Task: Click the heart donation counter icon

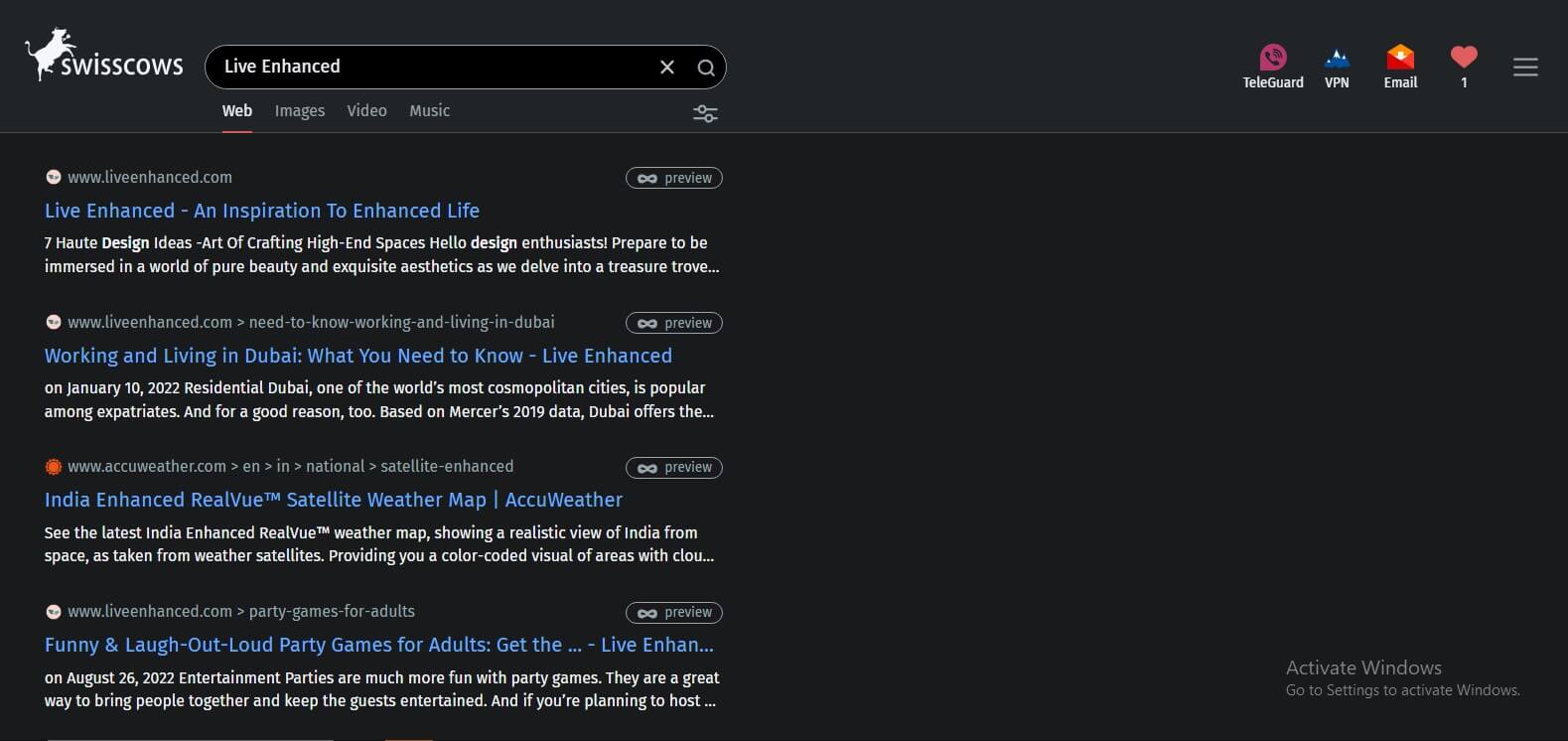Action: [x=1464, y=67]
